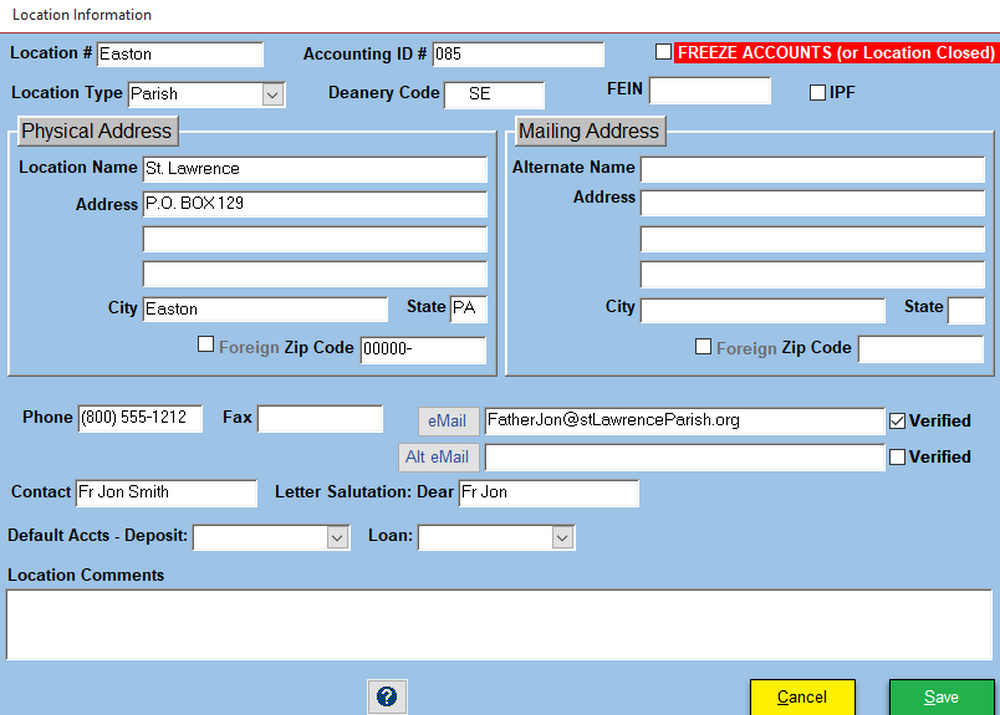
Task: Click the Alt eMail button
Action: [438, 457]
